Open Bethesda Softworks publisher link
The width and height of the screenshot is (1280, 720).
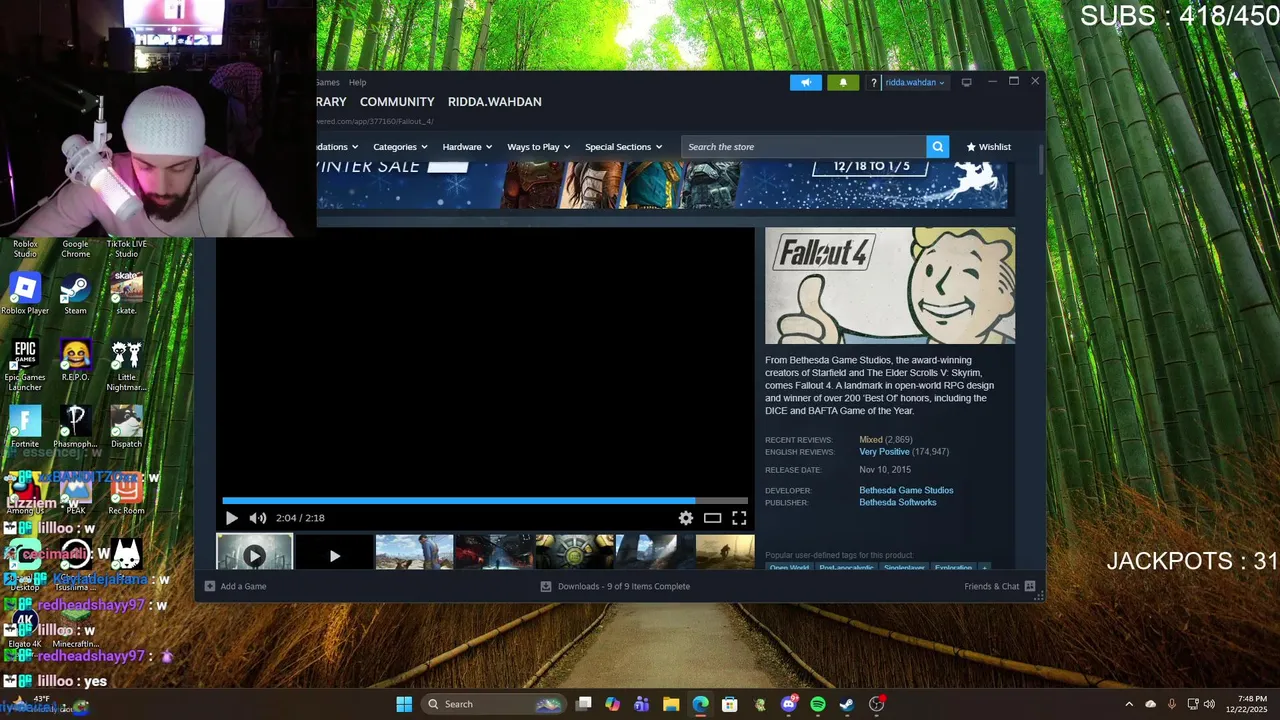pyautogui.click(x=898, y=502)
